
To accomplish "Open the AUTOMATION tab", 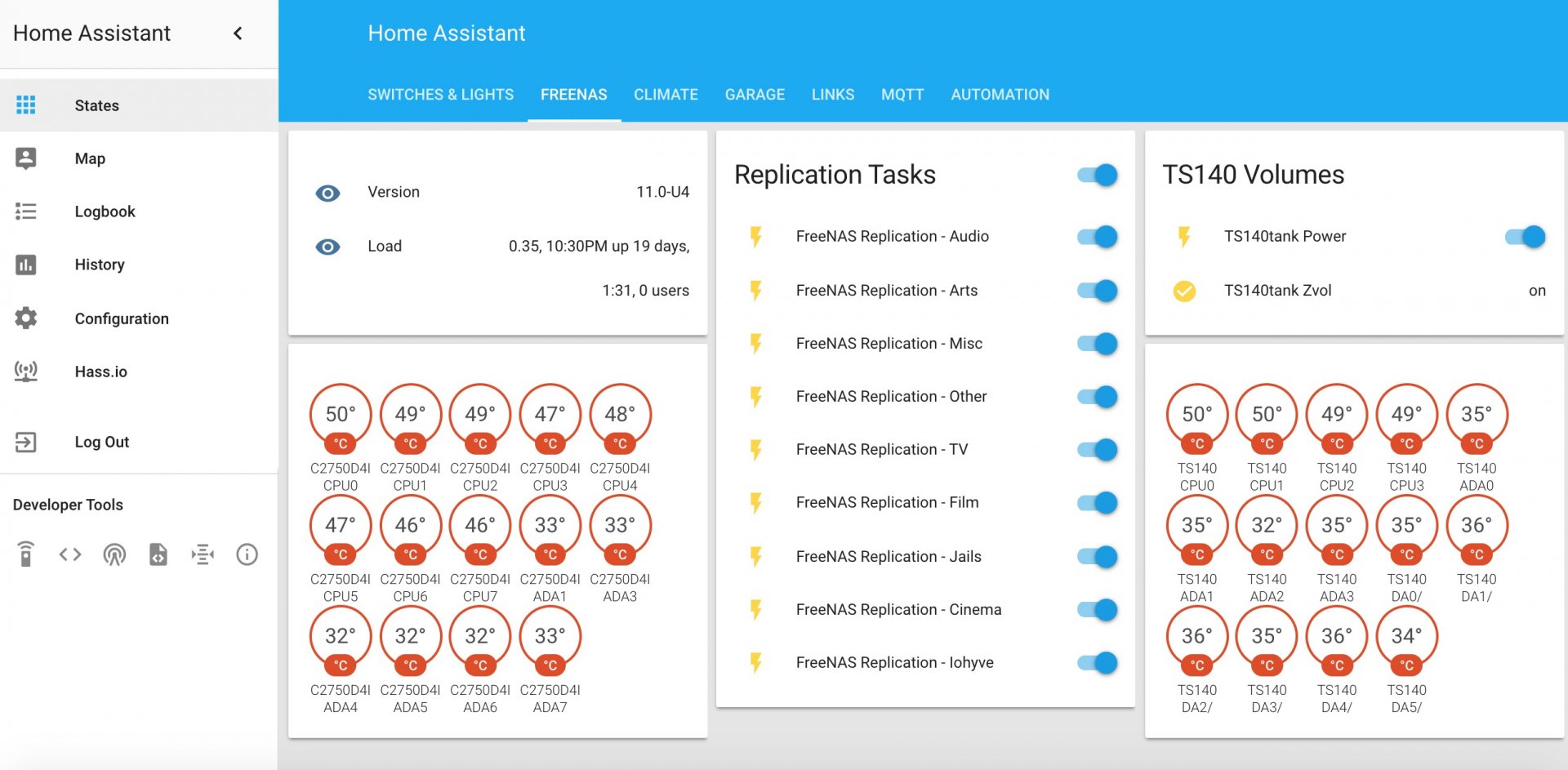I will coord(1000,95).
